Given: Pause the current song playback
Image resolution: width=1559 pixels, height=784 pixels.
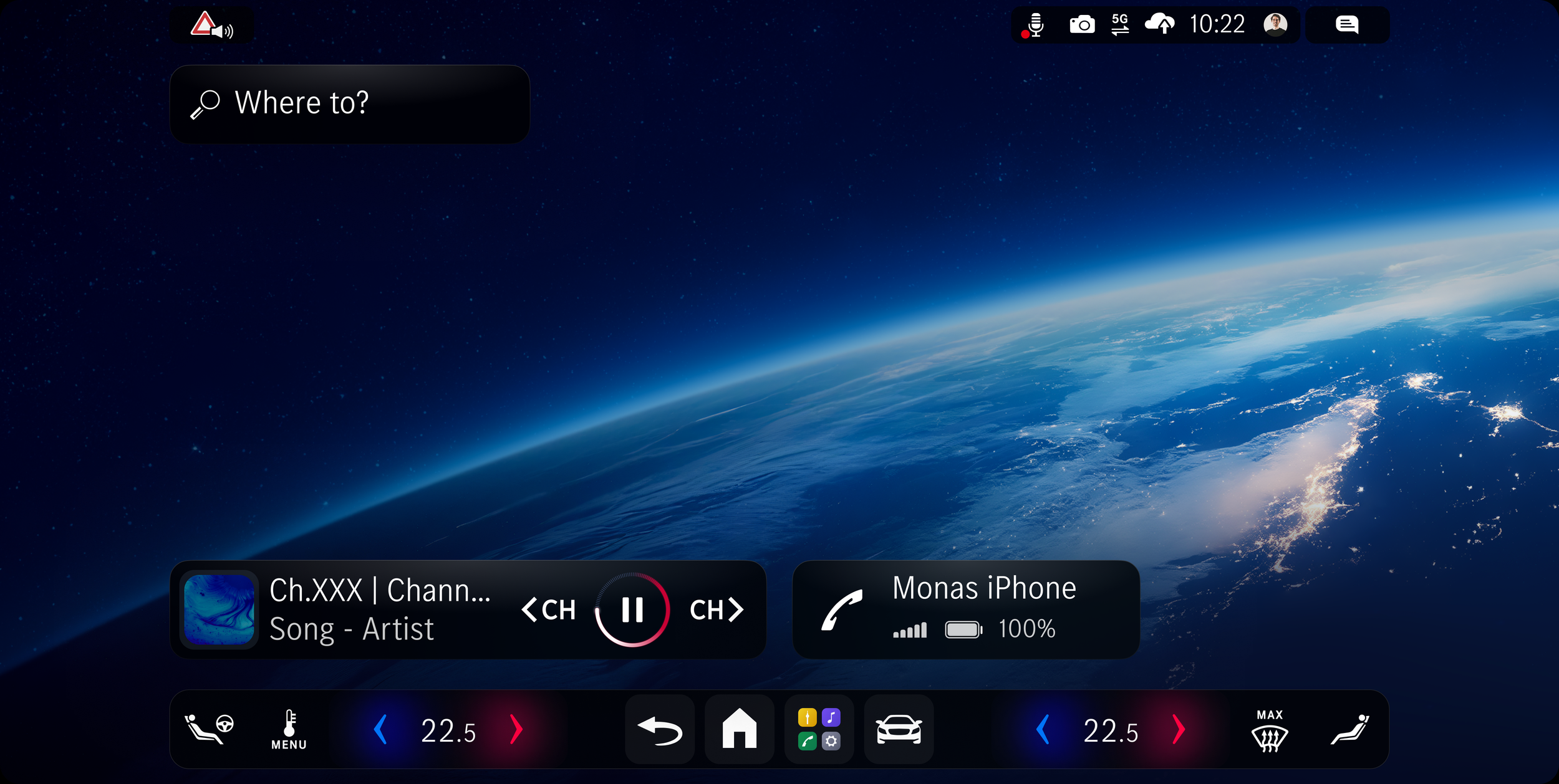Looking at the screenshot, I should click(633, 610).
